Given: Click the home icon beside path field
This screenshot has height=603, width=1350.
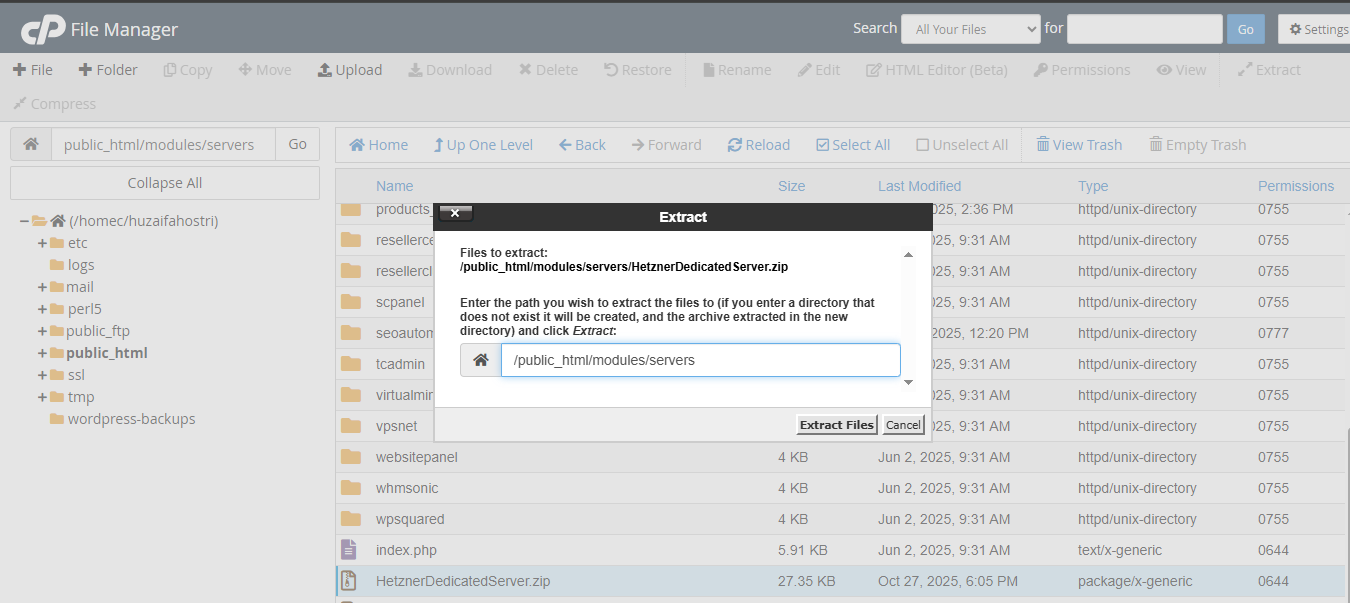Looking at the screenshot, I should [31, 144].
